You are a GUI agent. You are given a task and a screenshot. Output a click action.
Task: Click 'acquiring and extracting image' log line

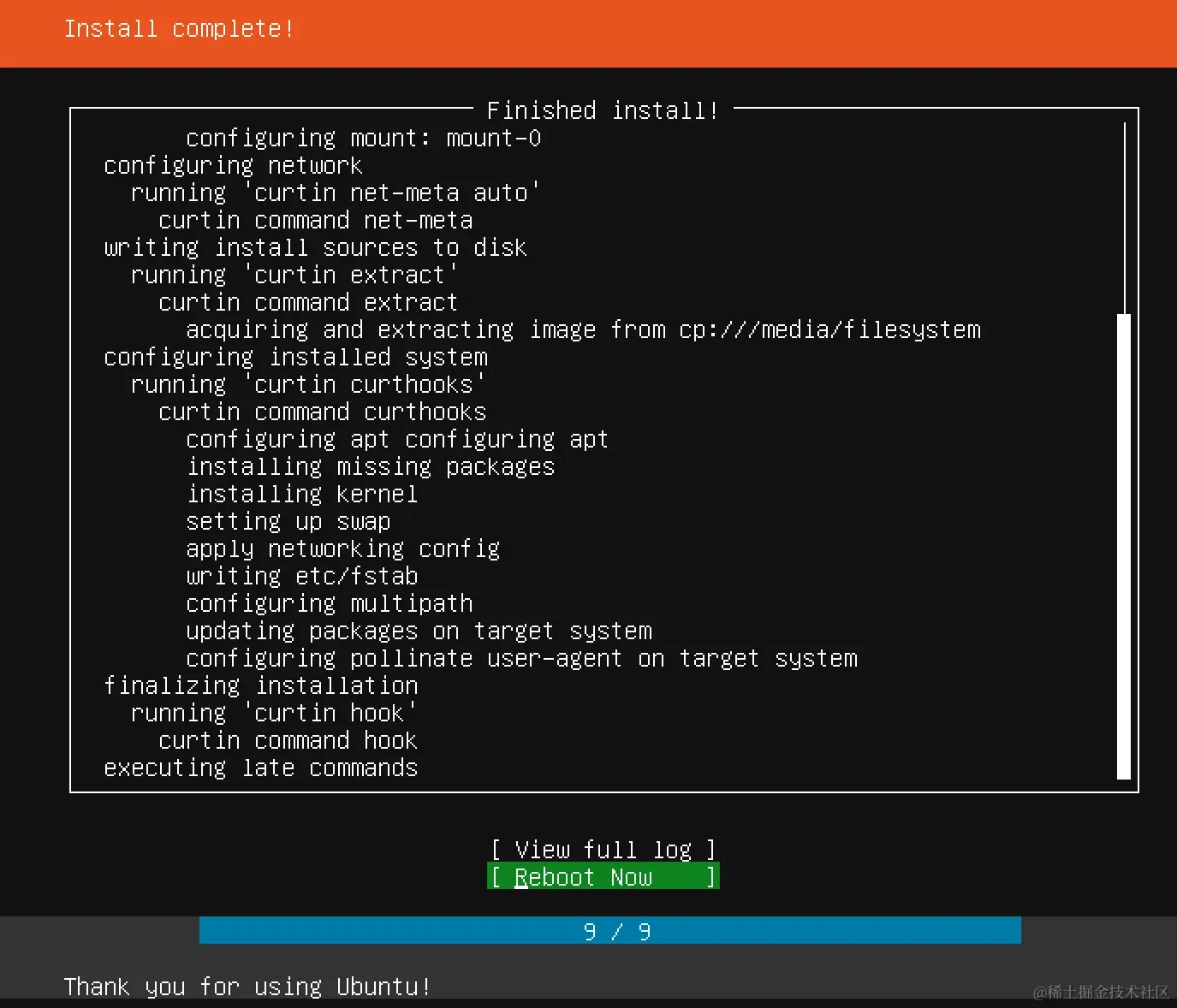tap(583, 329)
